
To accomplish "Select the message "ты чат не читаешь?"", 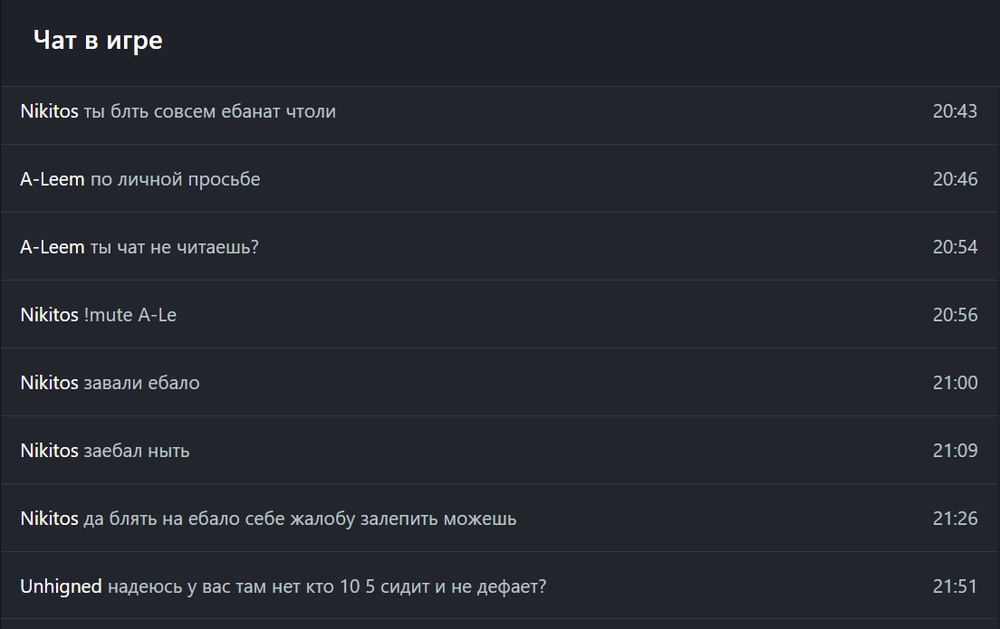I will click(174, 247).
